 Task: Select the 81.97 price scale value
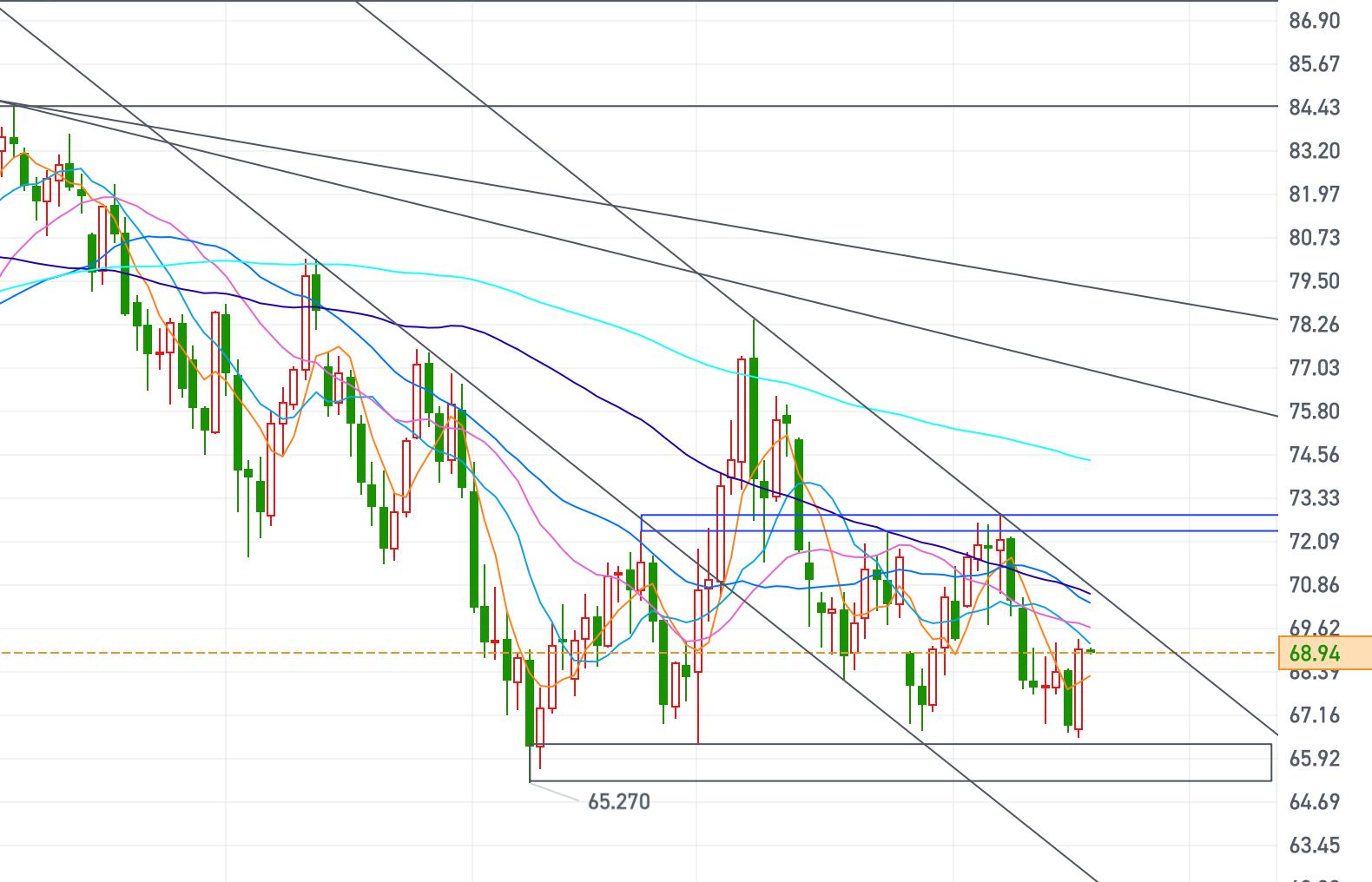coord(1314,194)
